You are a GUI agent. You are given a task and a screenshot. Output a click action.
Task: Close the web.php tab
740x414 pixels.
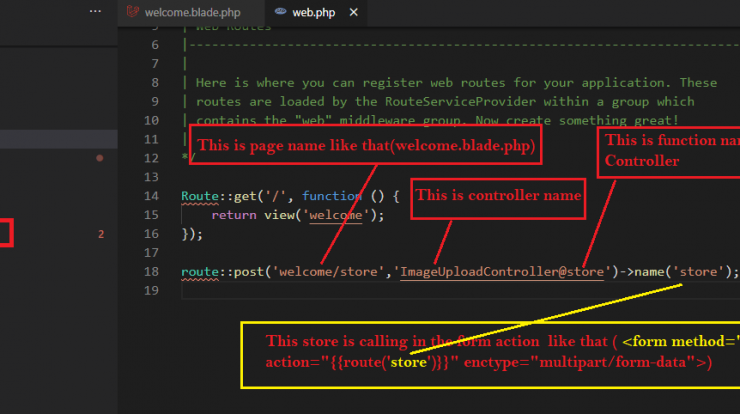pyautogui.click(x=353, y=12)
